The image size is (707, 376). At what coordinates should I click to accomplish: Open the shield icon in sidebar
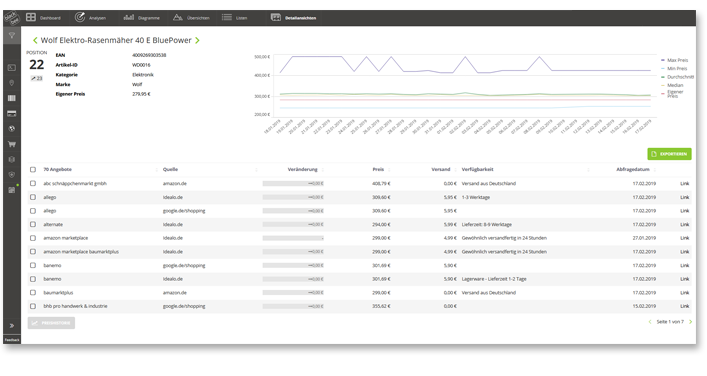pyautogui.click(x=12, y=174)
